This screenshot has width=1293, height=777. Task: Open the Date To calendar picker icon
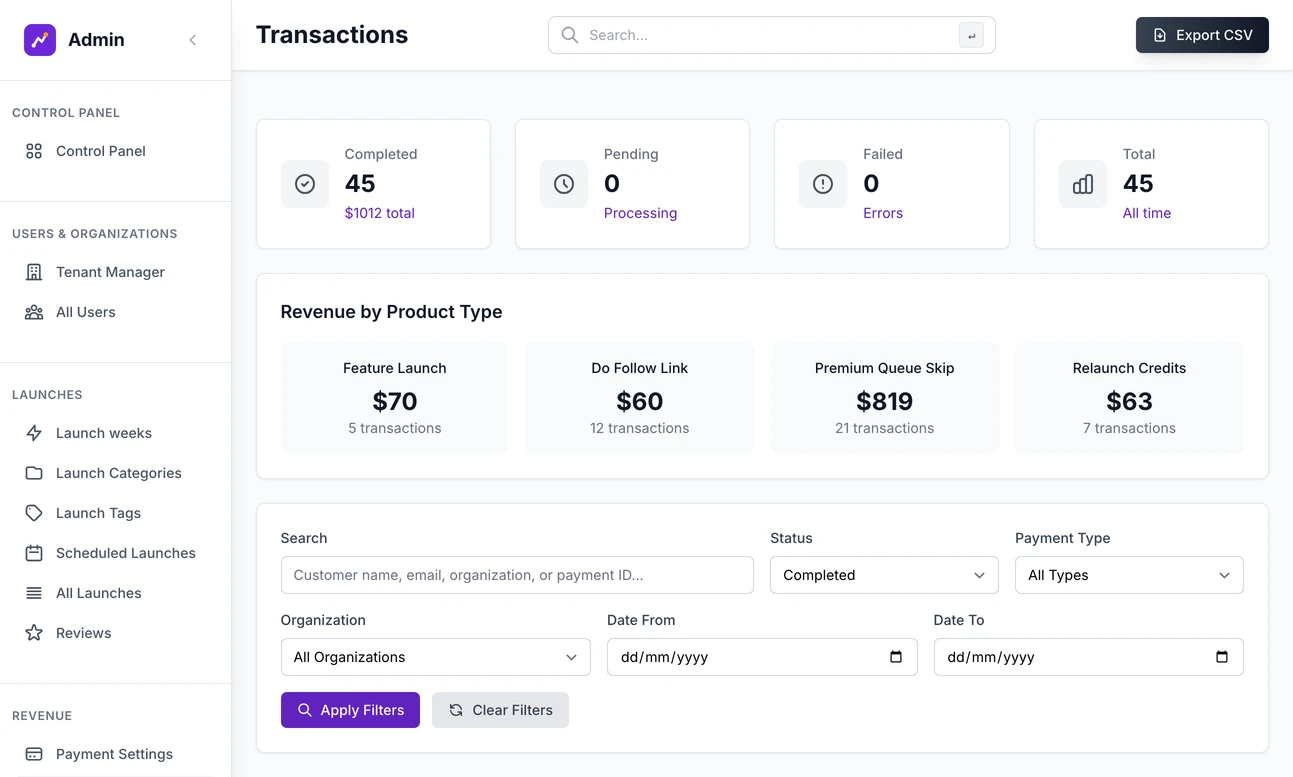1222,657
